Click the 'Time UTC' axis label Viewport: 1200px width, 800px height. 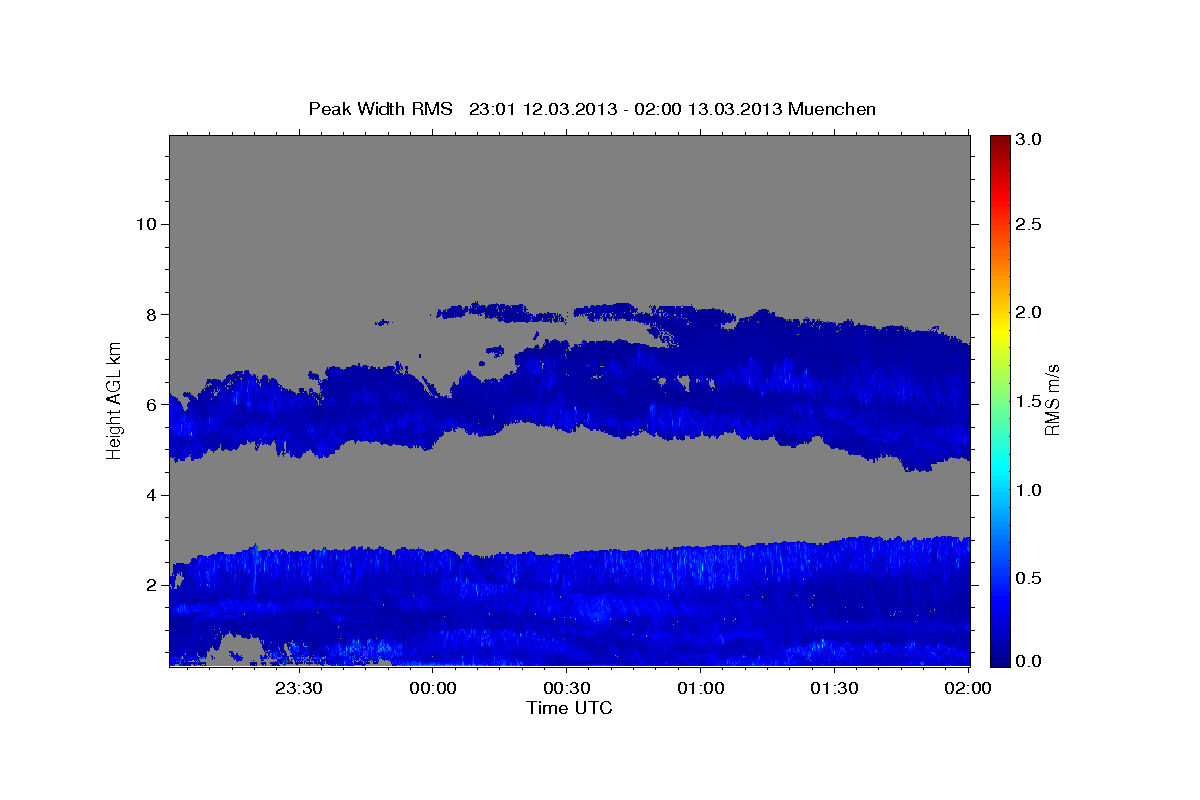(x=569, y=708)
